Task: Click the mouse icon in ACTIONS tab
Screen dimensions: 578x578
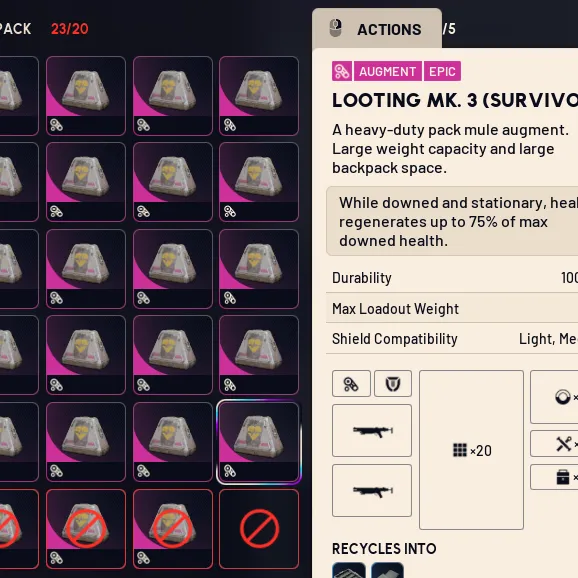Action: [x=335, y=28]
